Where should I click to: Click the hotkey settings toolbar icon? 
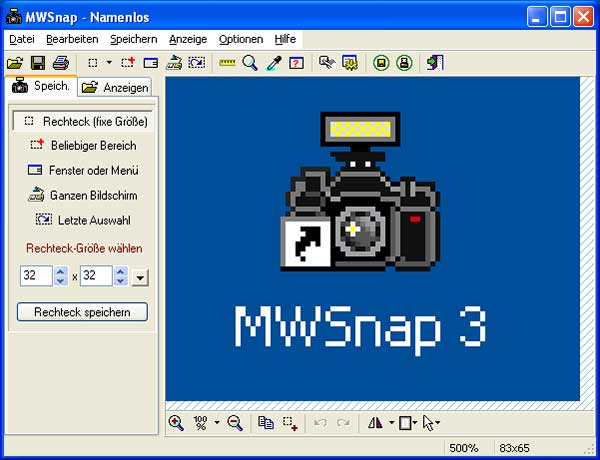(x=327, y=63)
